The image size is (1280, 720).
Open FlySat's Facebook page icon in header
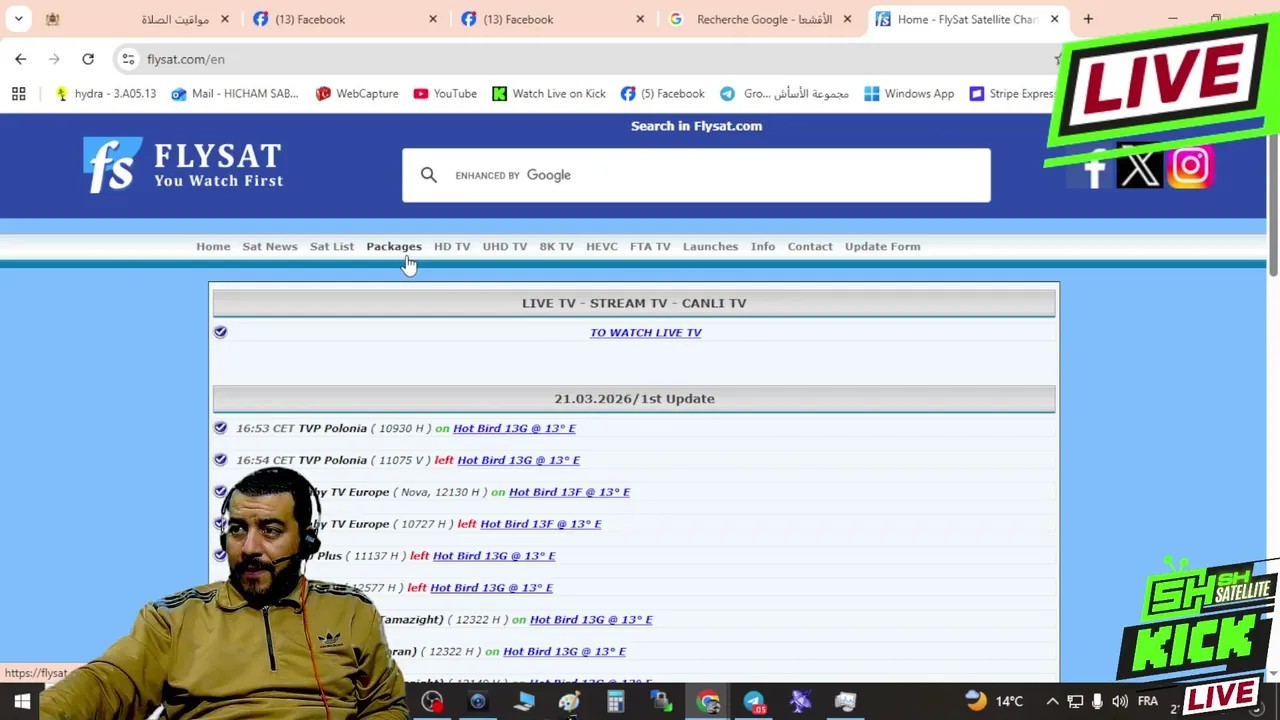point(1093,168)
